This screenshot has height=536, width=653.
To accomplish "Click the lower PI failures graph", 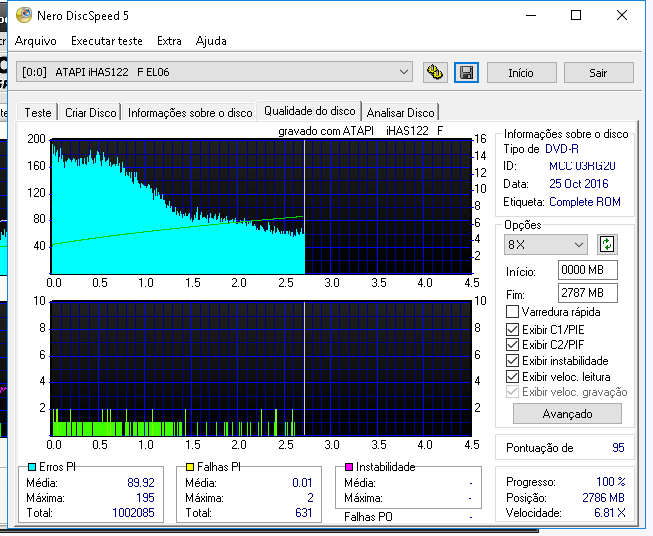I will [261, 368].
